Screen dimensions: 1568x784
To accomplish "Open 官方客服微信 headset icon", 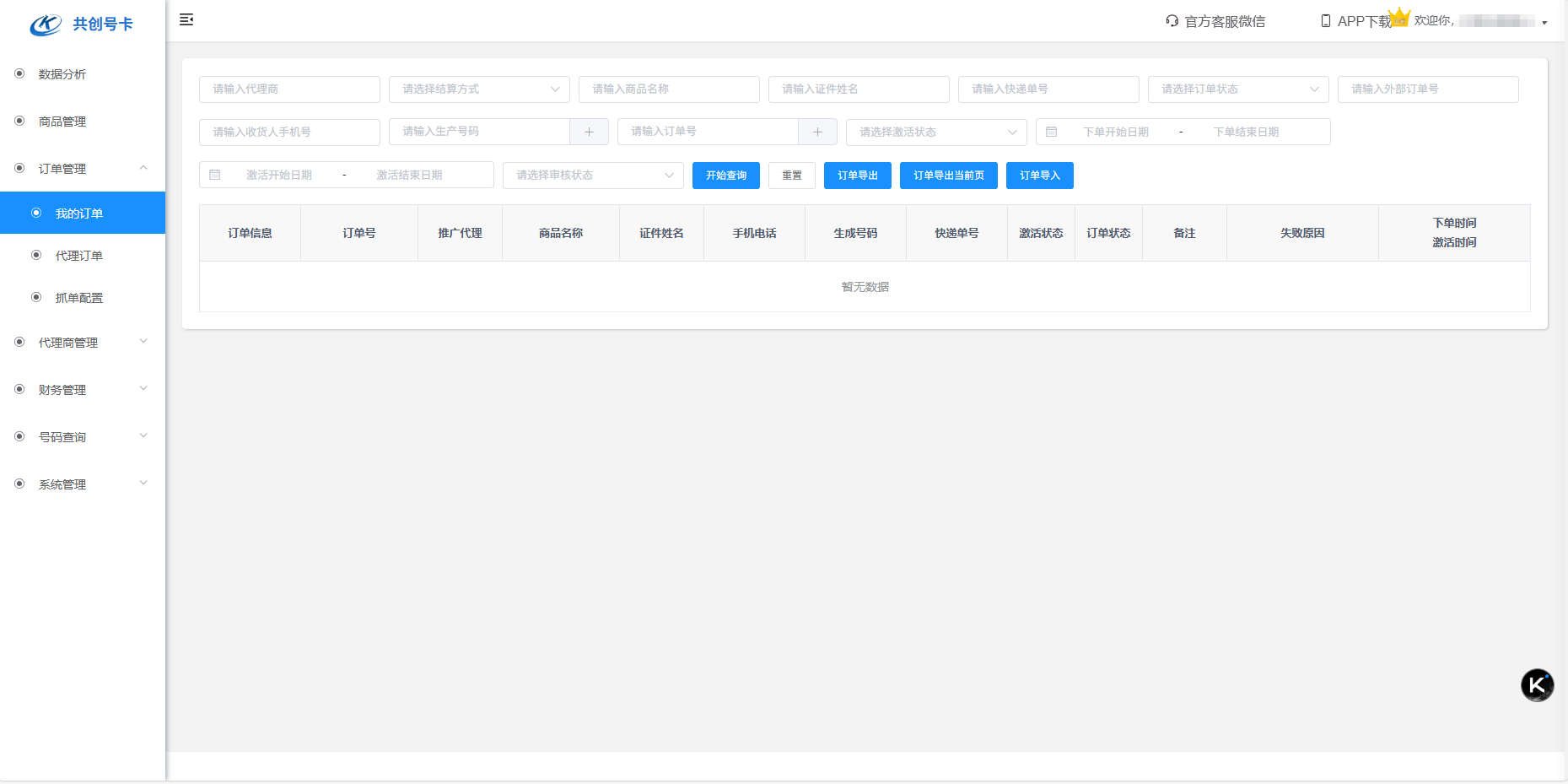I will pyautogui.click(x=1172, y=21).
